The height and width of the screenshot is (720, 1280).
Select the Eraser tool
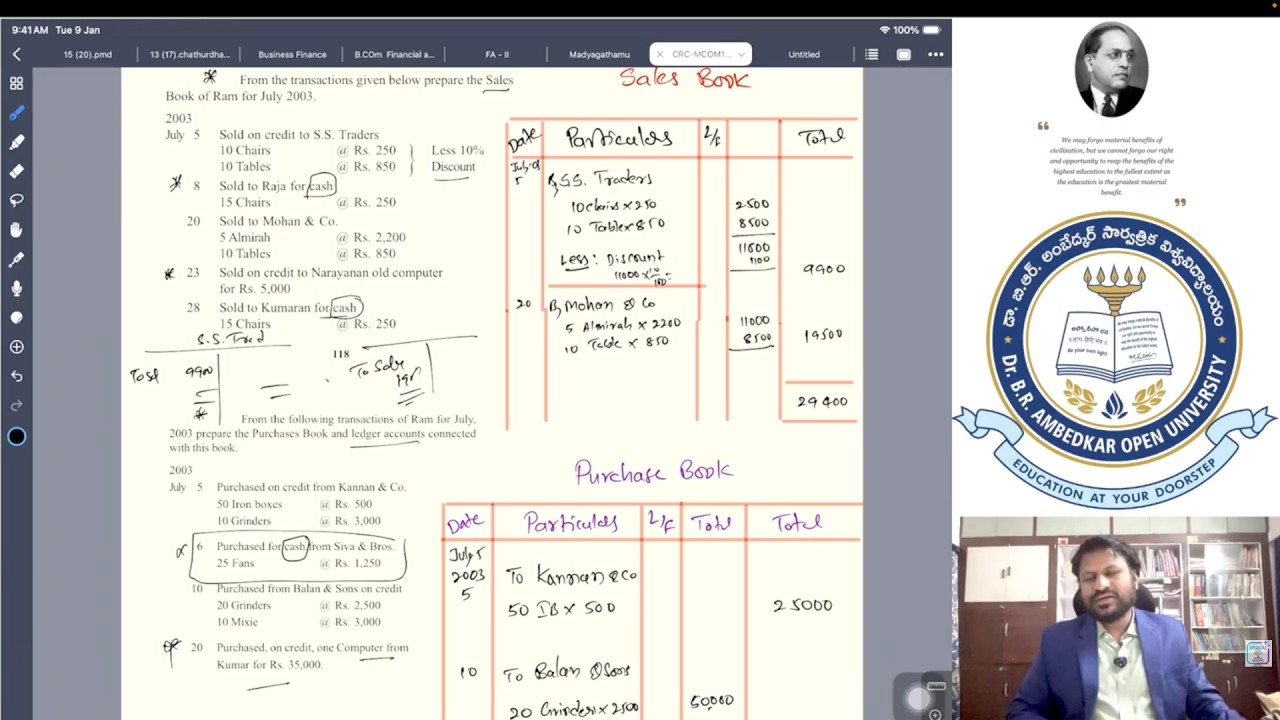click(x=16, y=171)
